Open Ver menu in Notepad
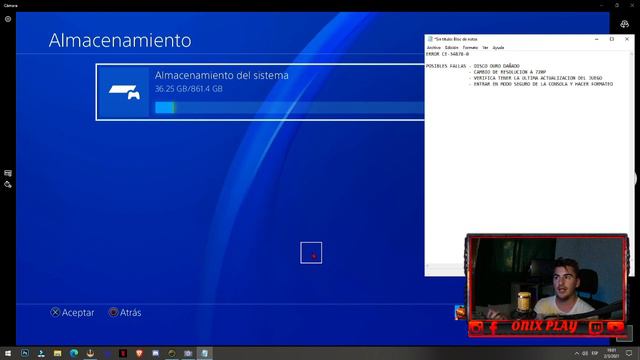Viewport: 640px width, 360px height. pos(485,48)
